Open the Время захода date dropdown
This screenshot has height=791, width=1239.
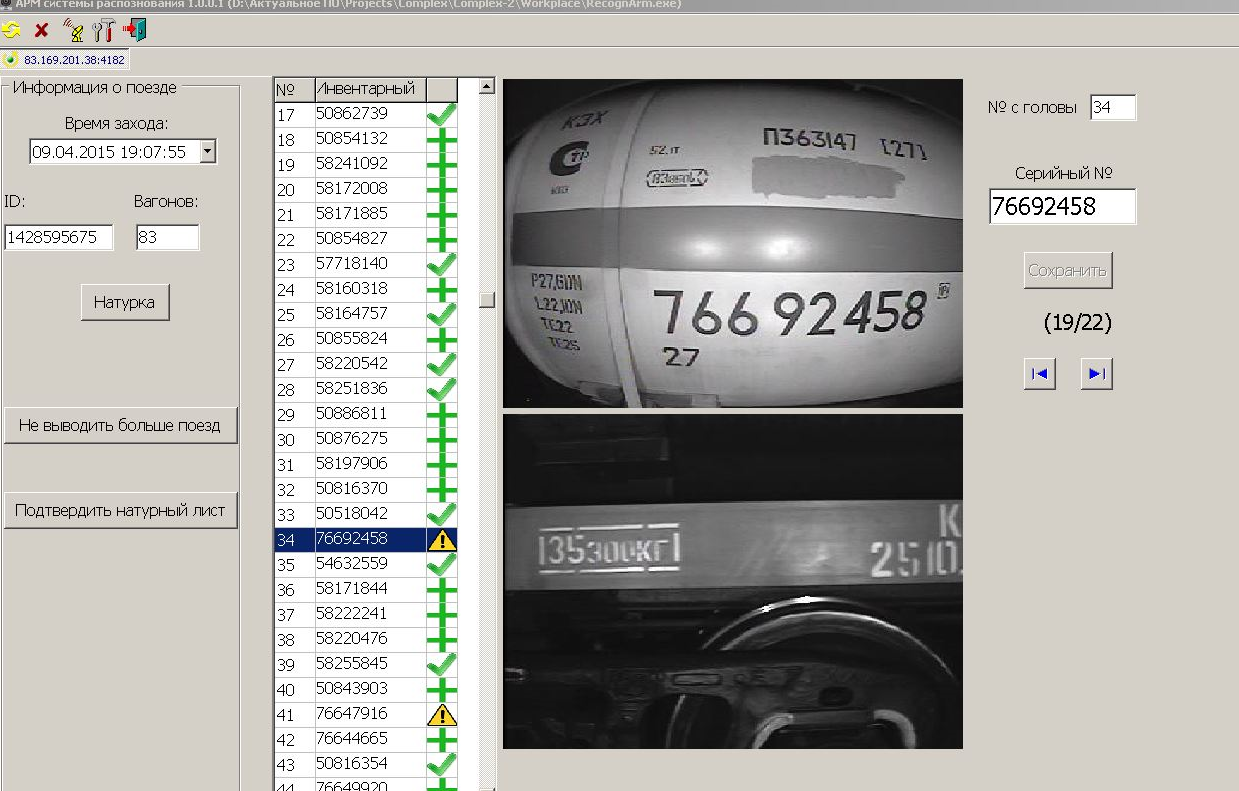click(x=208, y=152)
